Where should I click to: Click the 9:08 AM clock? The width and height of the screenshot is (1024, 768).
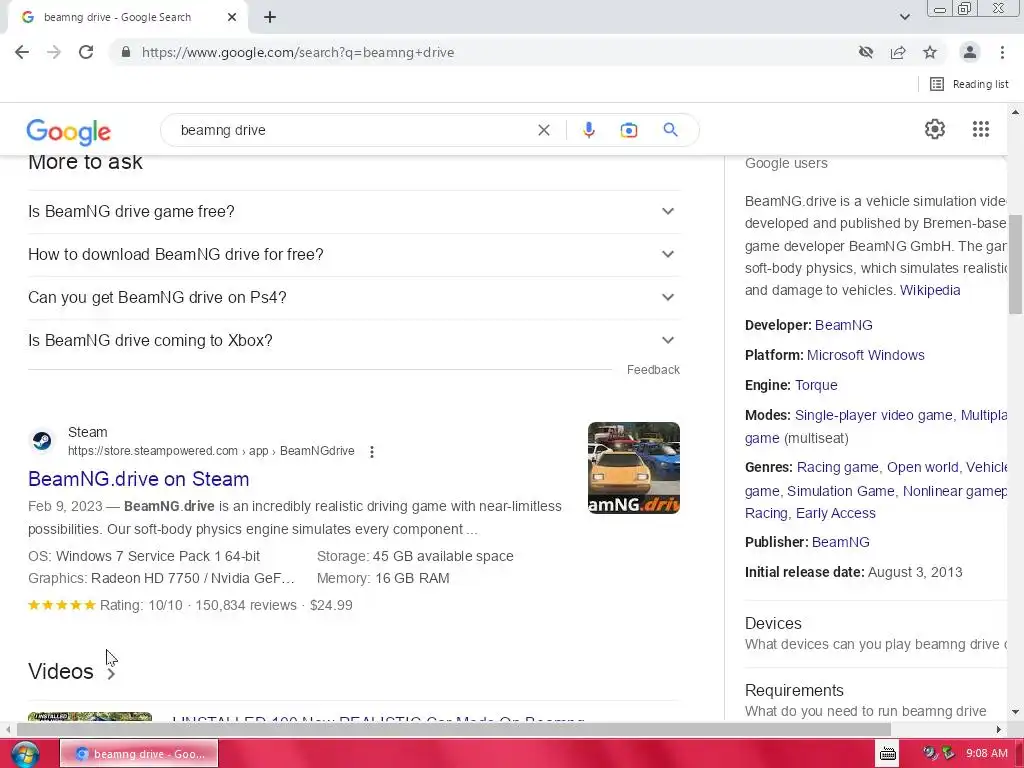click(x=987, y=754)
